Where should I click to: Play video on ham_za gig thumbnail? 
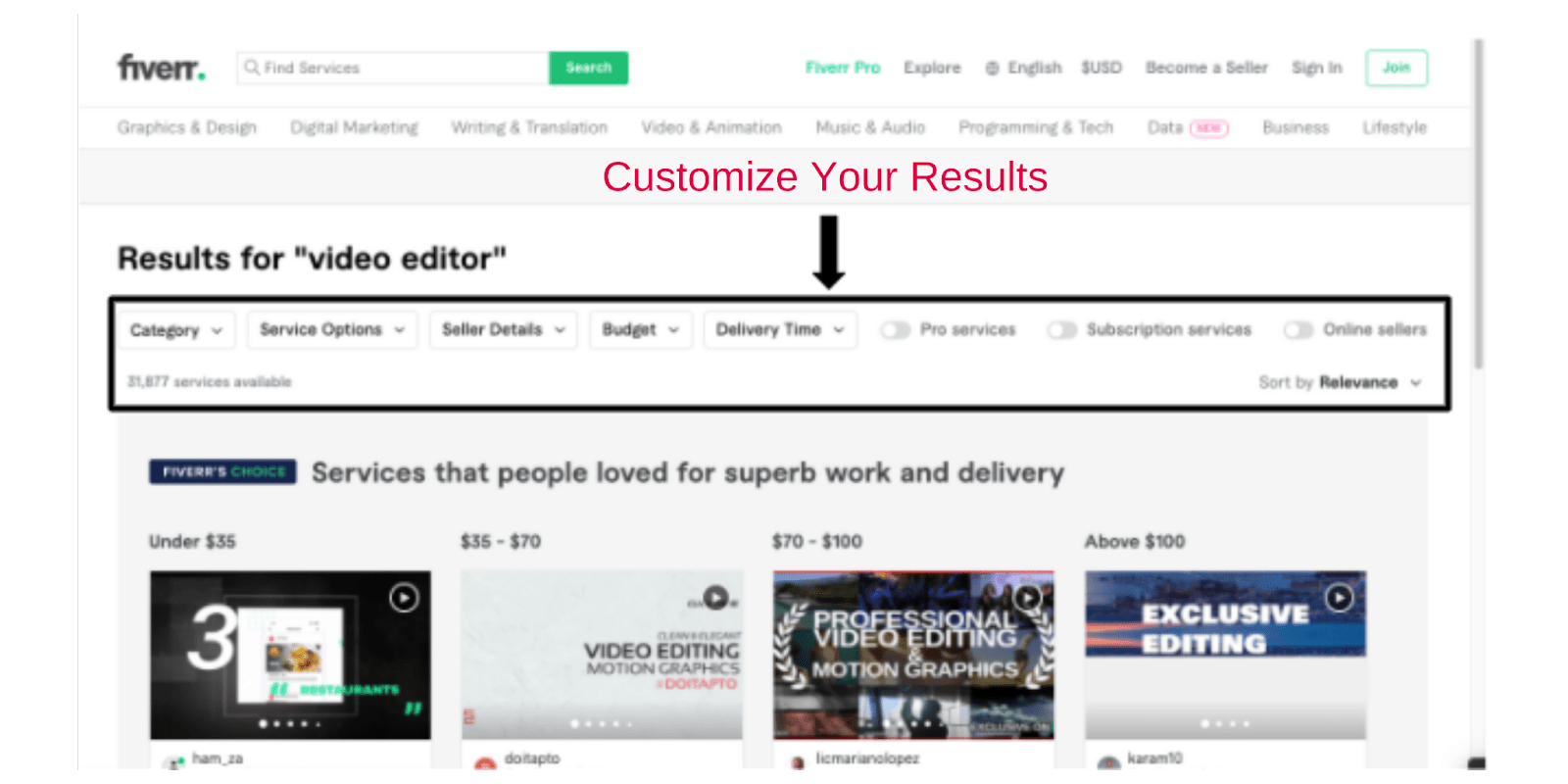point(404,598)
